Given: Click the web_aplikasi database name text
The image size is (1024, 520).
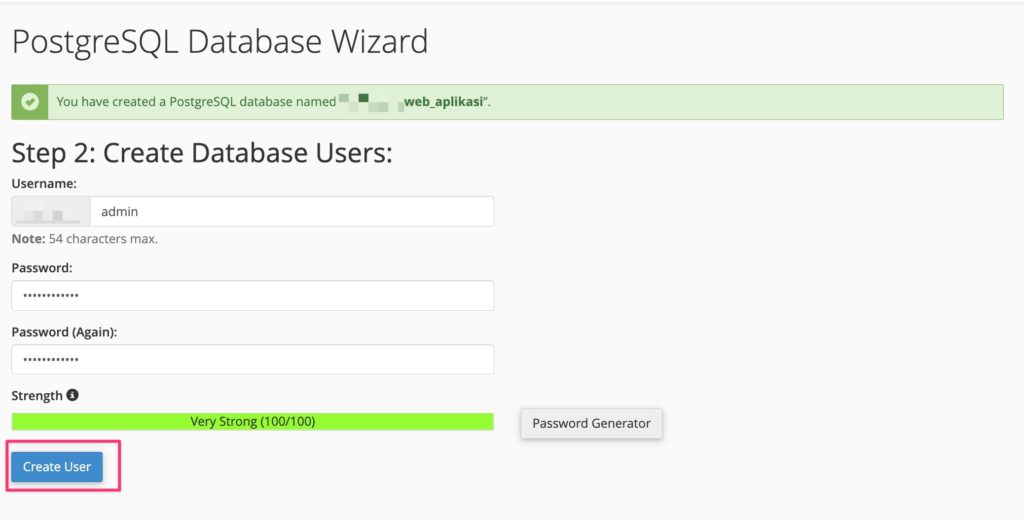Looking at the screenshot, I should coord(443,102).
